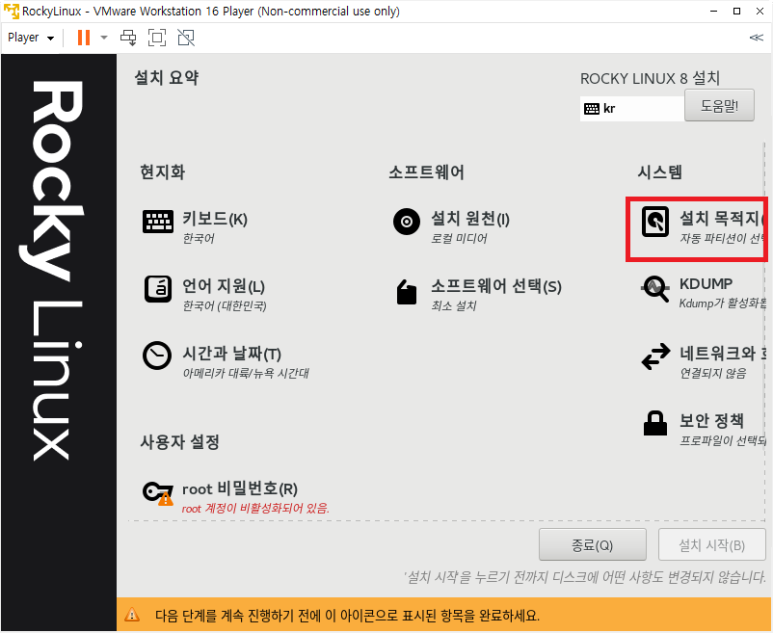Open 네트워크 network settings label
The height and width of the screenshot is (633, 773).
pos(723,353)
